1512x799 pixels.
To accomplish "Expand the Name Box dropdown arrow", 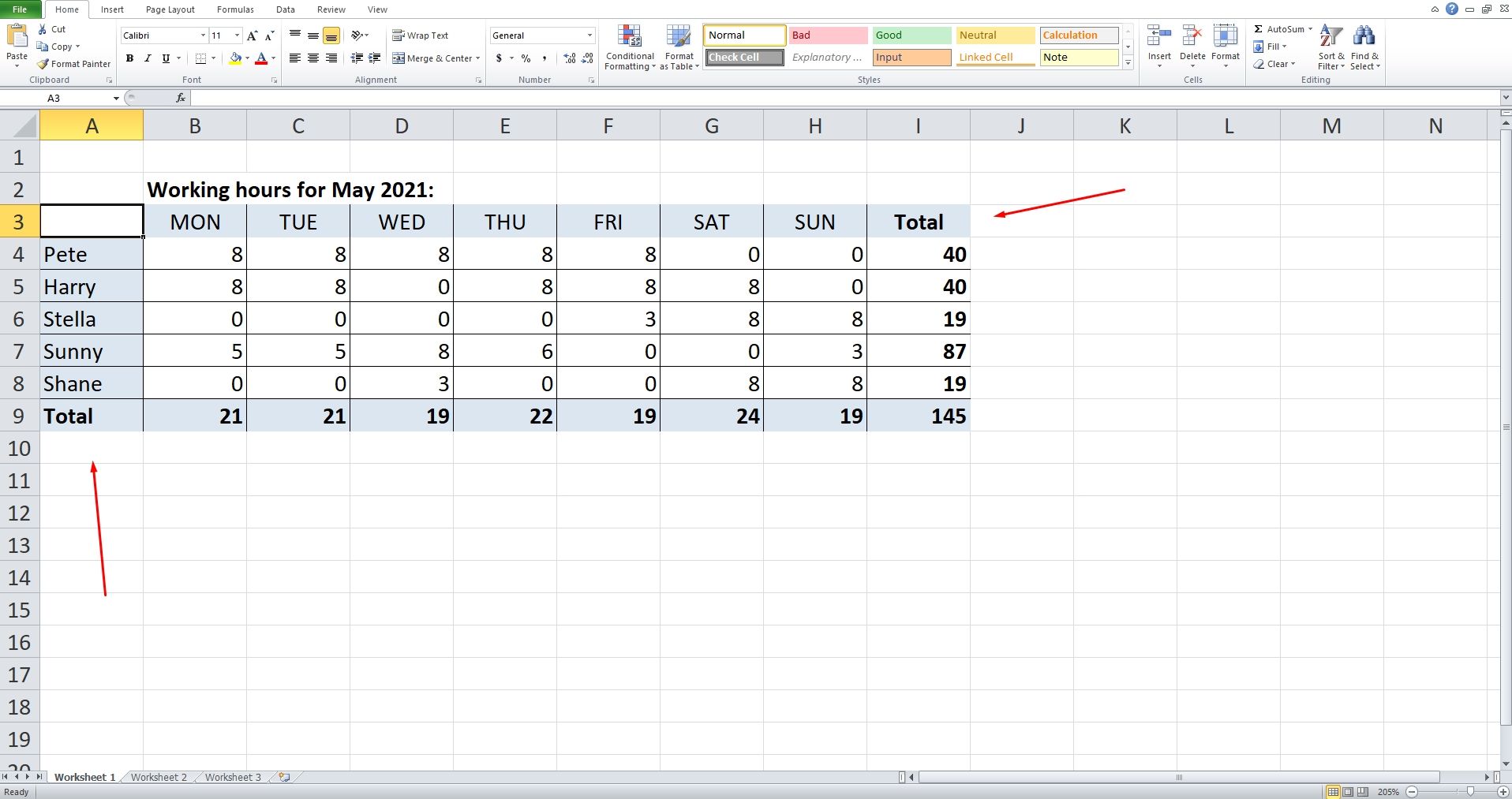I will point(116,98).
